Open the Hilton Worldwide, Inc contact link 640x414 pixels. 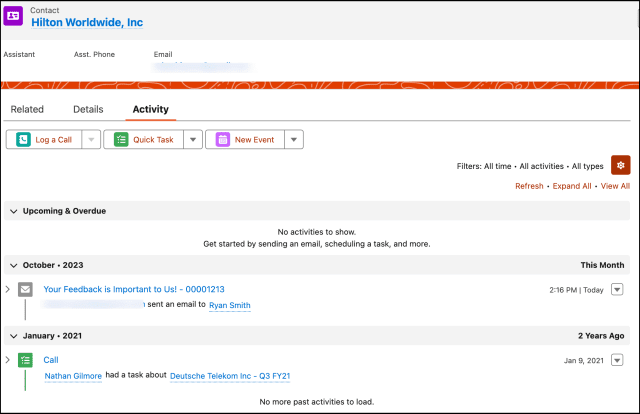[87, 22]
